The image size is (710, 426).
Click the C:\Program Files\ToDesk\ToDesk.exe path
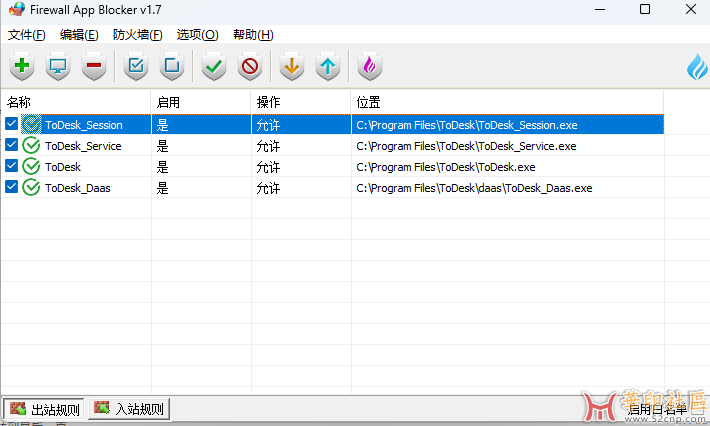click(x=446, y=167)
